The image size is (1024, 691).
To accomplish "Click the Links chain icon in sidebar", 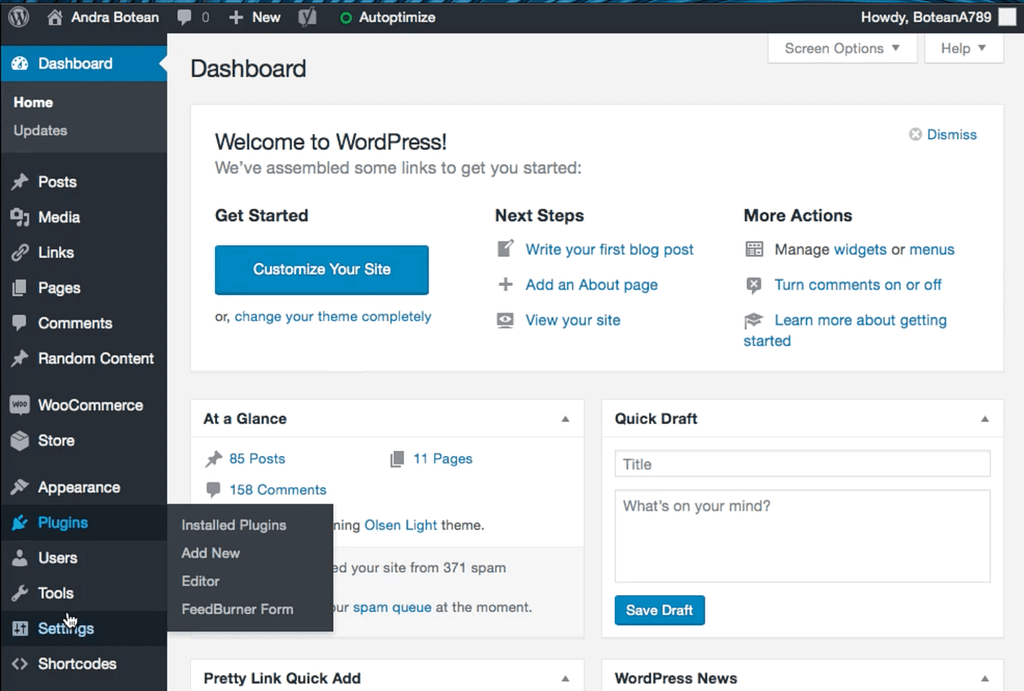I will 20,252.
